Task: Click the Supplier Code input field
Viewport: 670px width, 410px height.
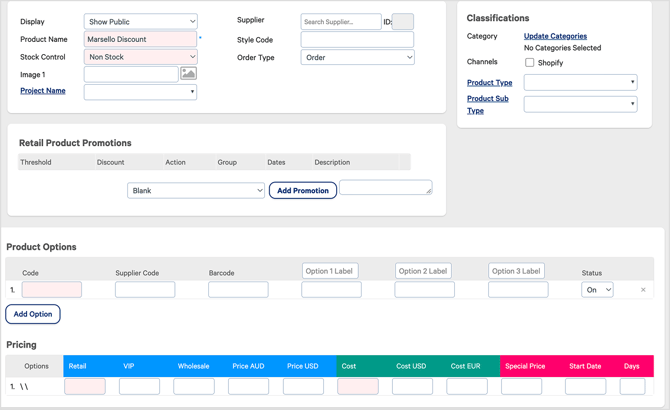Action: (x=145, y=290)
